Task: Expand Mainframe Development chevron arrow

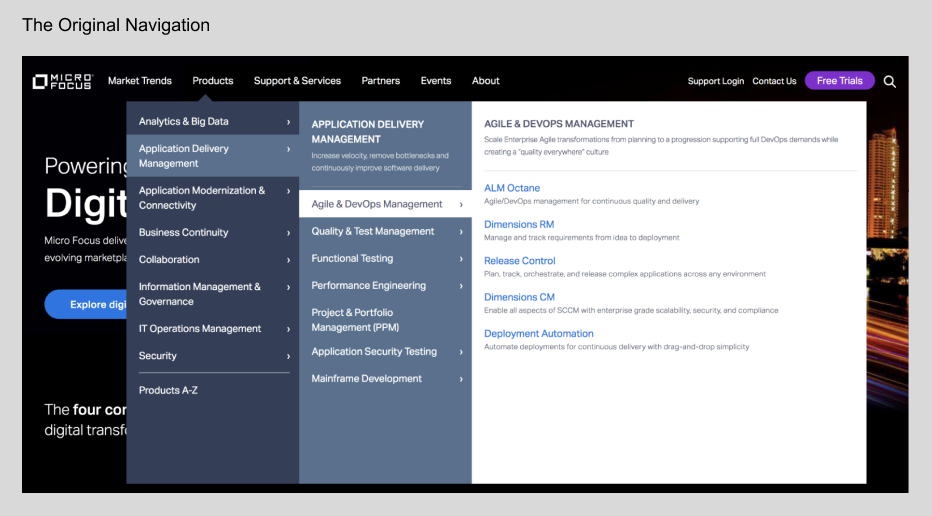Action: pyautogui.click(x=461, y=379)
